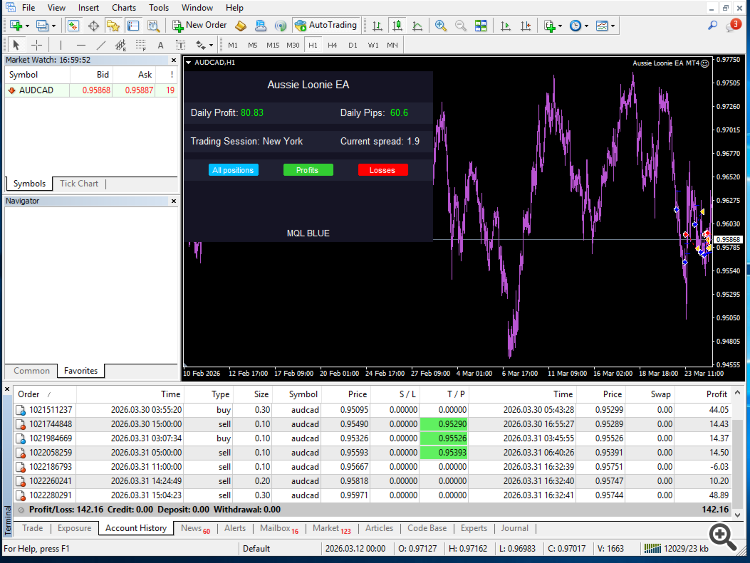Open the Charts menu
750x563 pixels.
tap(124, 8)
